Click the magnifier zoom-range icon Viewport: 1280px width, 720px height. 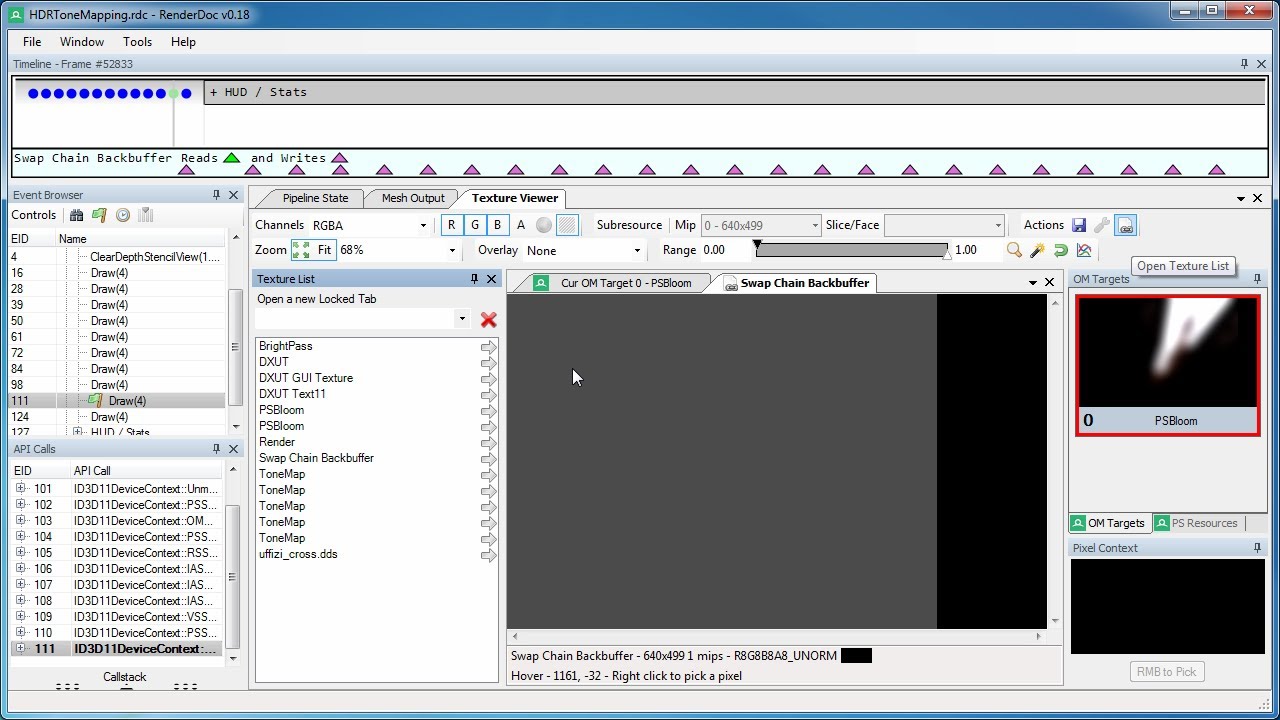tap(1014, 250)
